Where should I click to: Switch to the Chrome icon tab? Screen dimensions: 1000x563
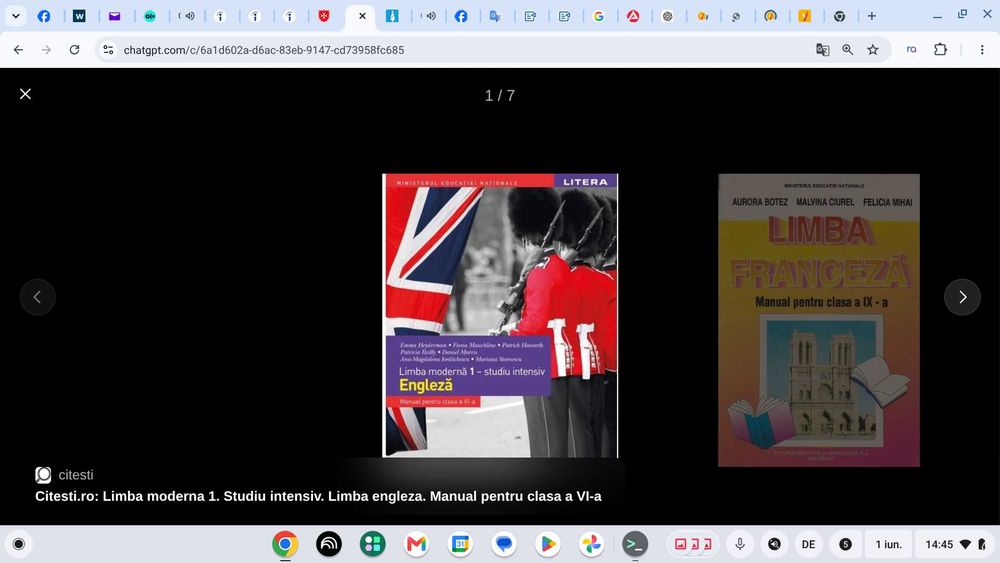(x=839, y=16)
